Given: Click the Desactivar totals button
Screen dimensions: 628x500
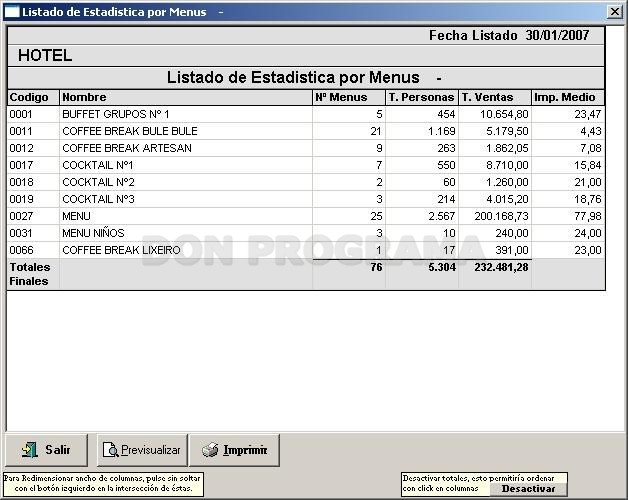Looking at the screenshot, I should click(528, 489).
